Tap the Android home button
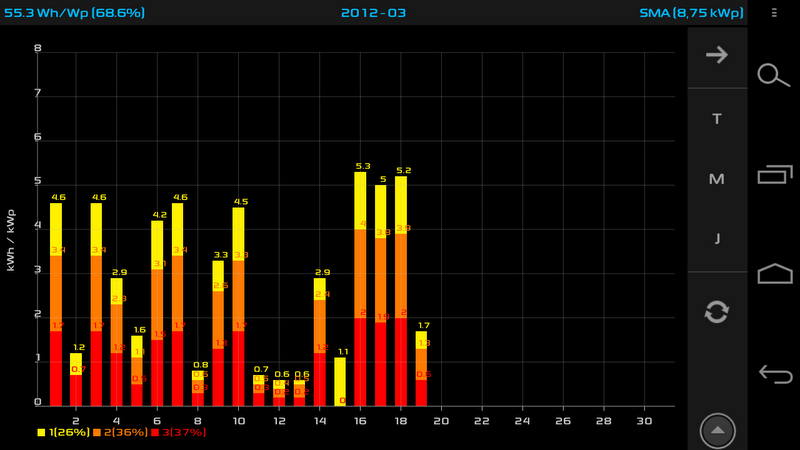The height and width of the screenshot is (450, 800). (x=775, y=273)
